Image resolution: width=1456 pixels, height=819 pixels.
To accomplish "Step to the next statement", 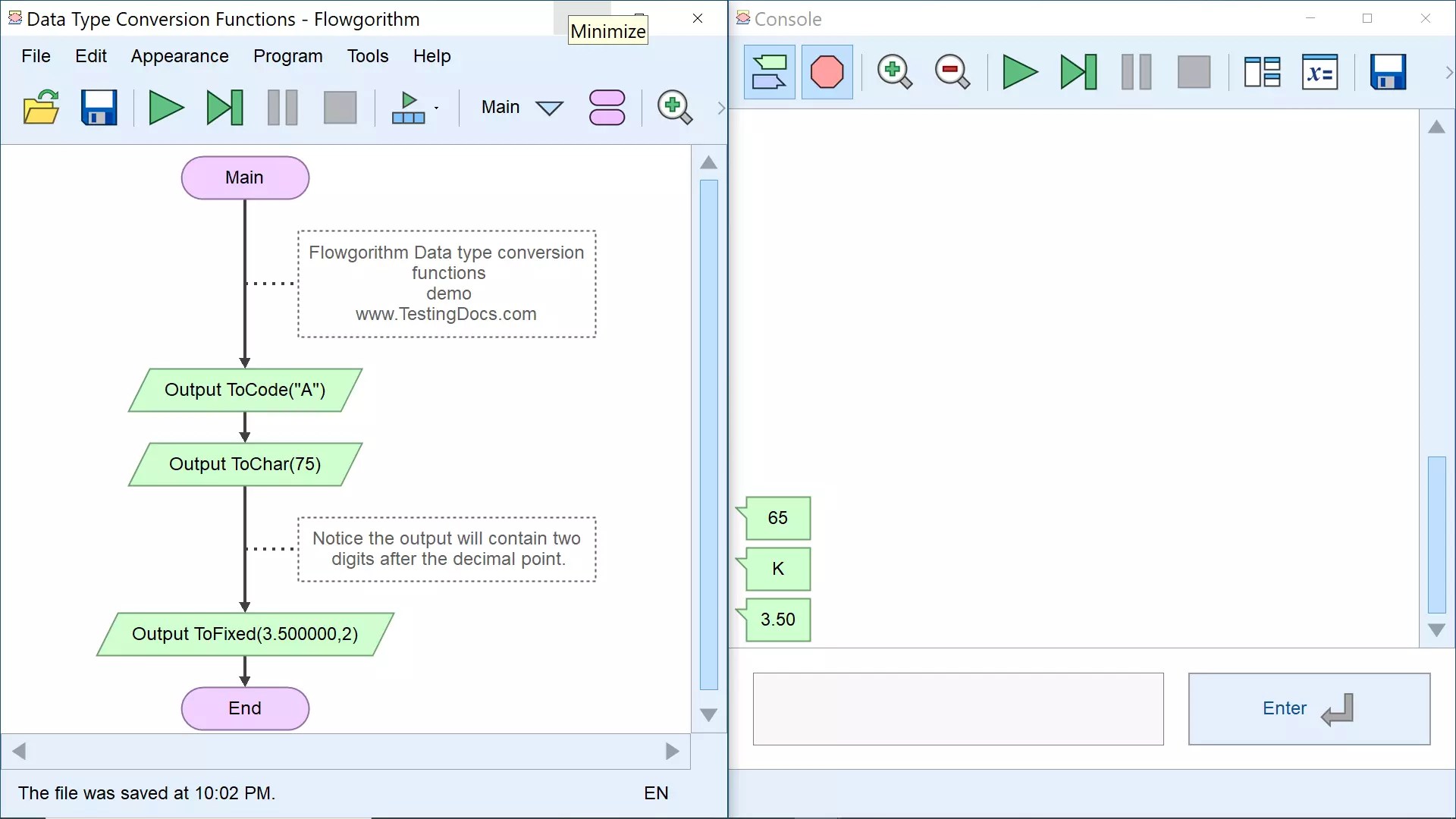I will tap(224, 108).
